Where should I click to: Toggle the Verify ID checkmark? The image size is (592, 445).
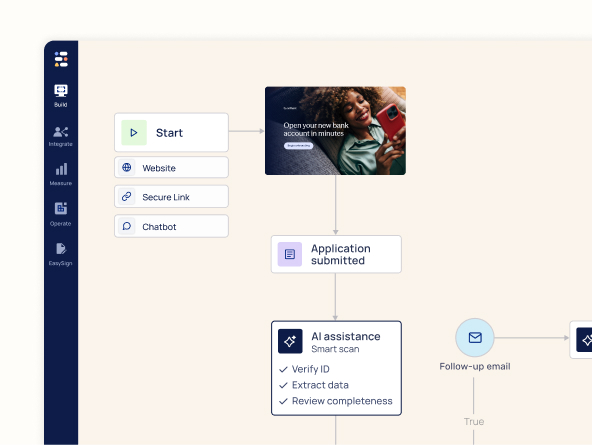coord(283,370)
